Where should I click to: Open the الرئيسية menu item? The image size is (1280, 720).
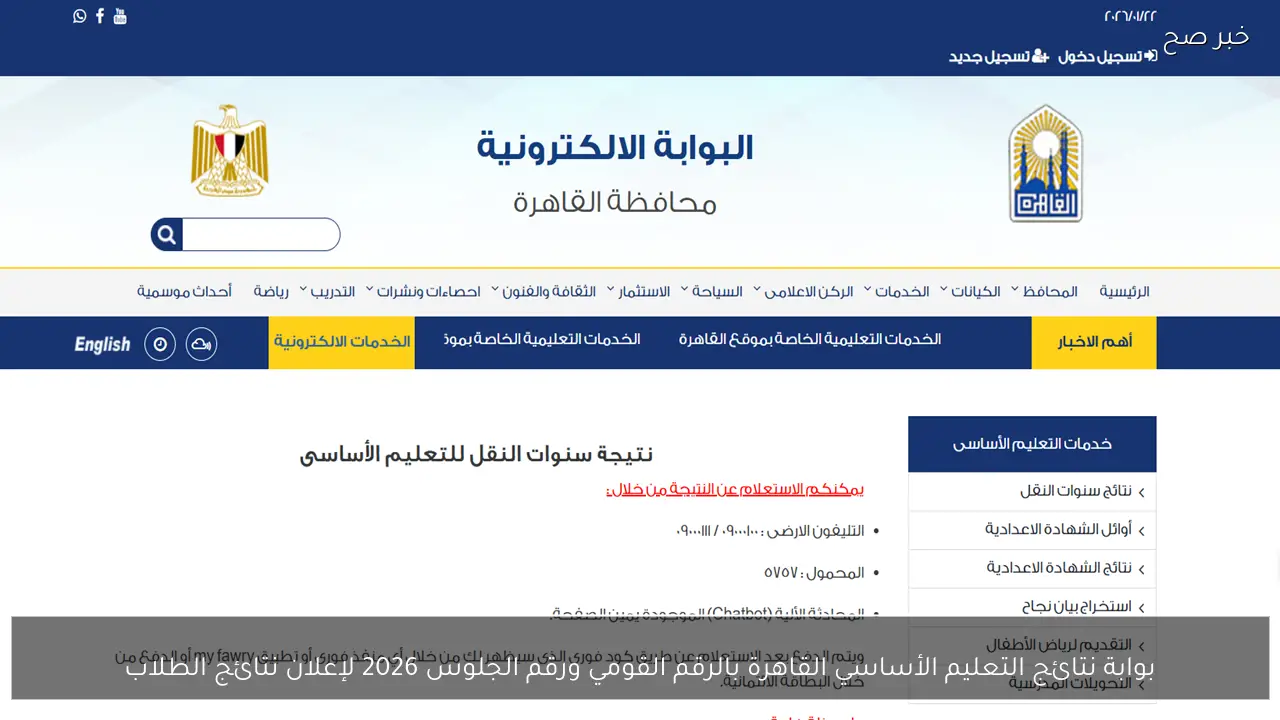1125,291
